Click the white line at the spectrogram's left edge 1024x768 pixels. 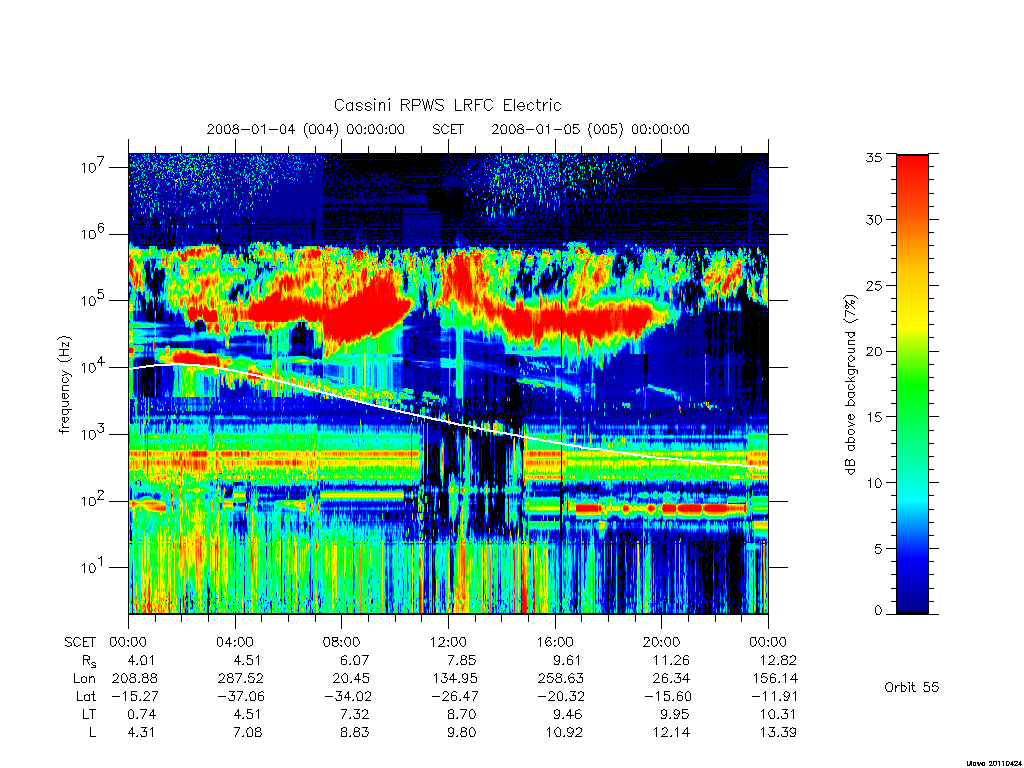133,368
